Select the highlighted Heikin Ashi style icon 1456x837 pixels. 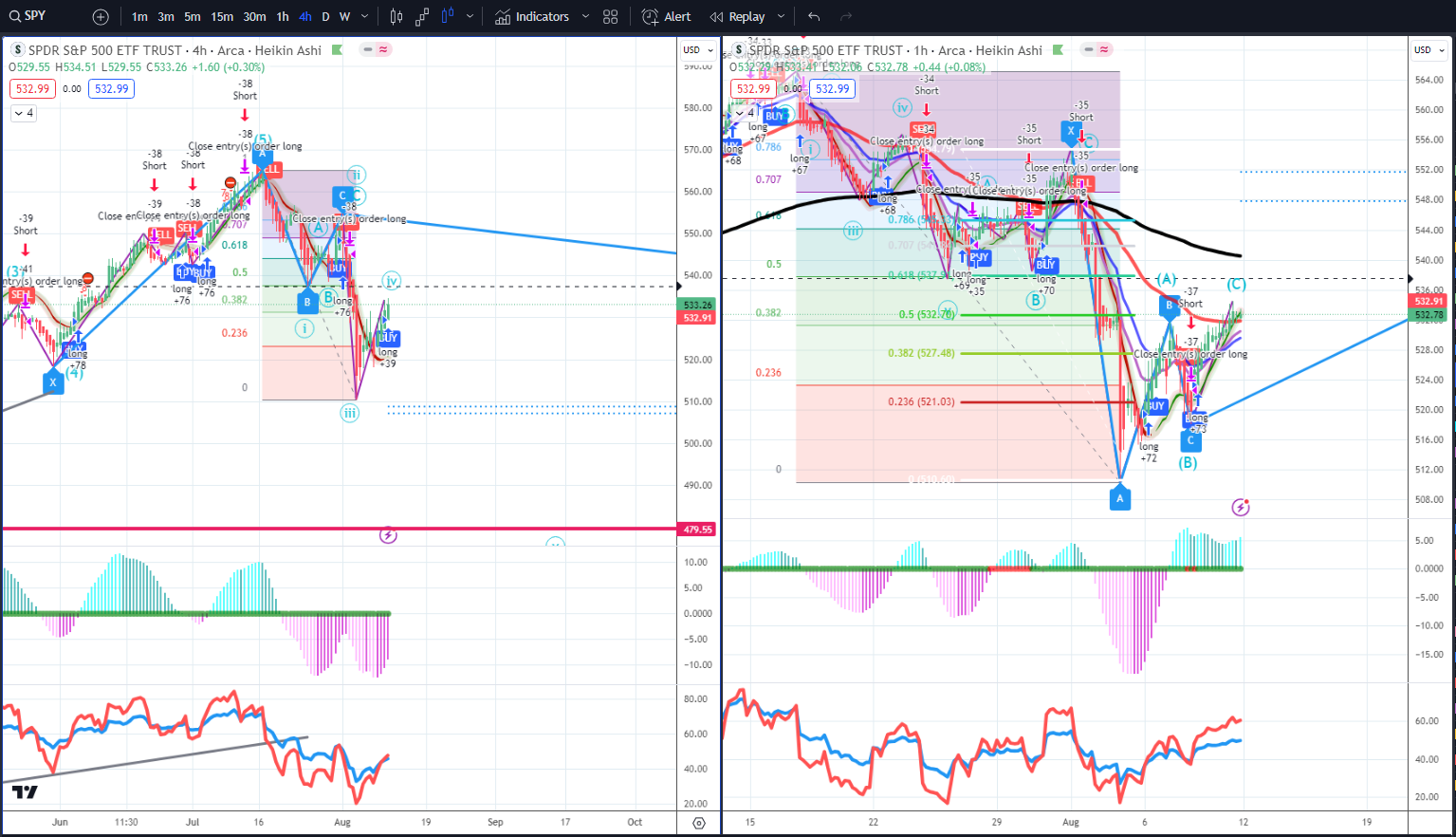448,17
